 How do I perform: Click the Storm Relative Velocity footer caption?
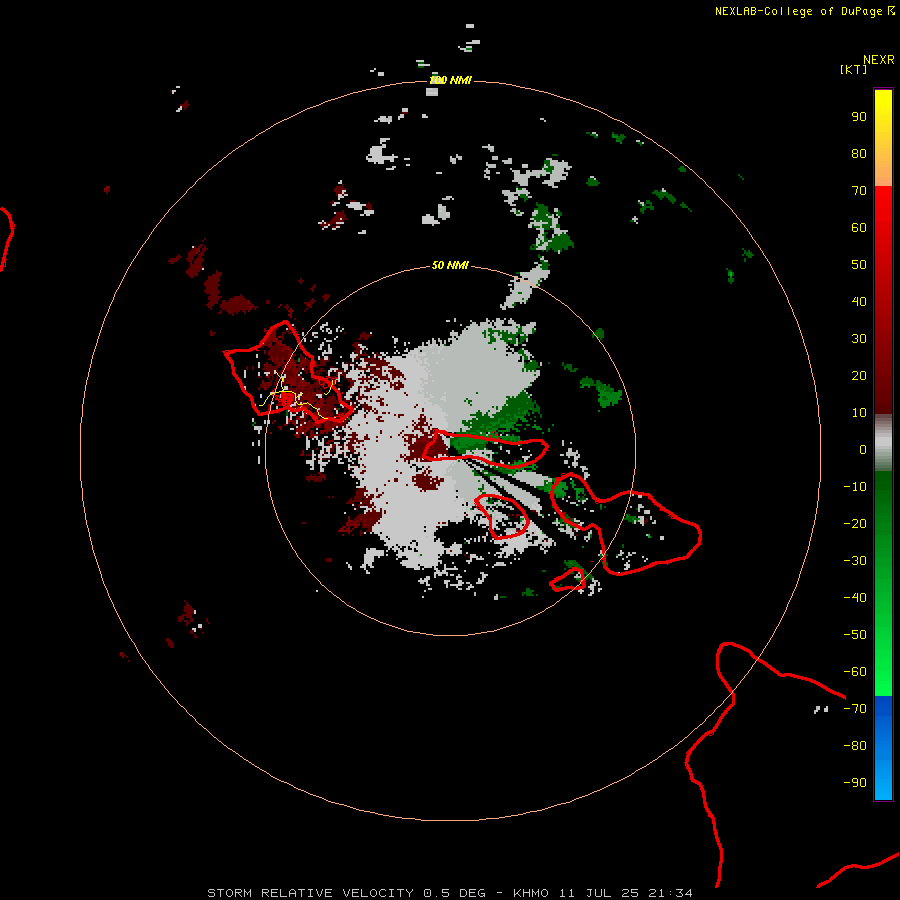coord(449,893)
